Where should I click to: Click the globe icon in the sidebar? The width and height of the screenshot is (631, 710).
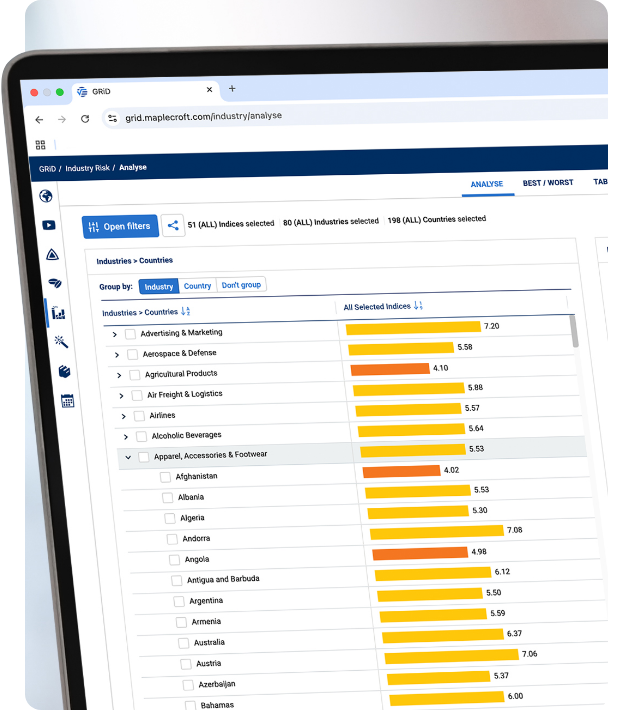pos(46,196)
